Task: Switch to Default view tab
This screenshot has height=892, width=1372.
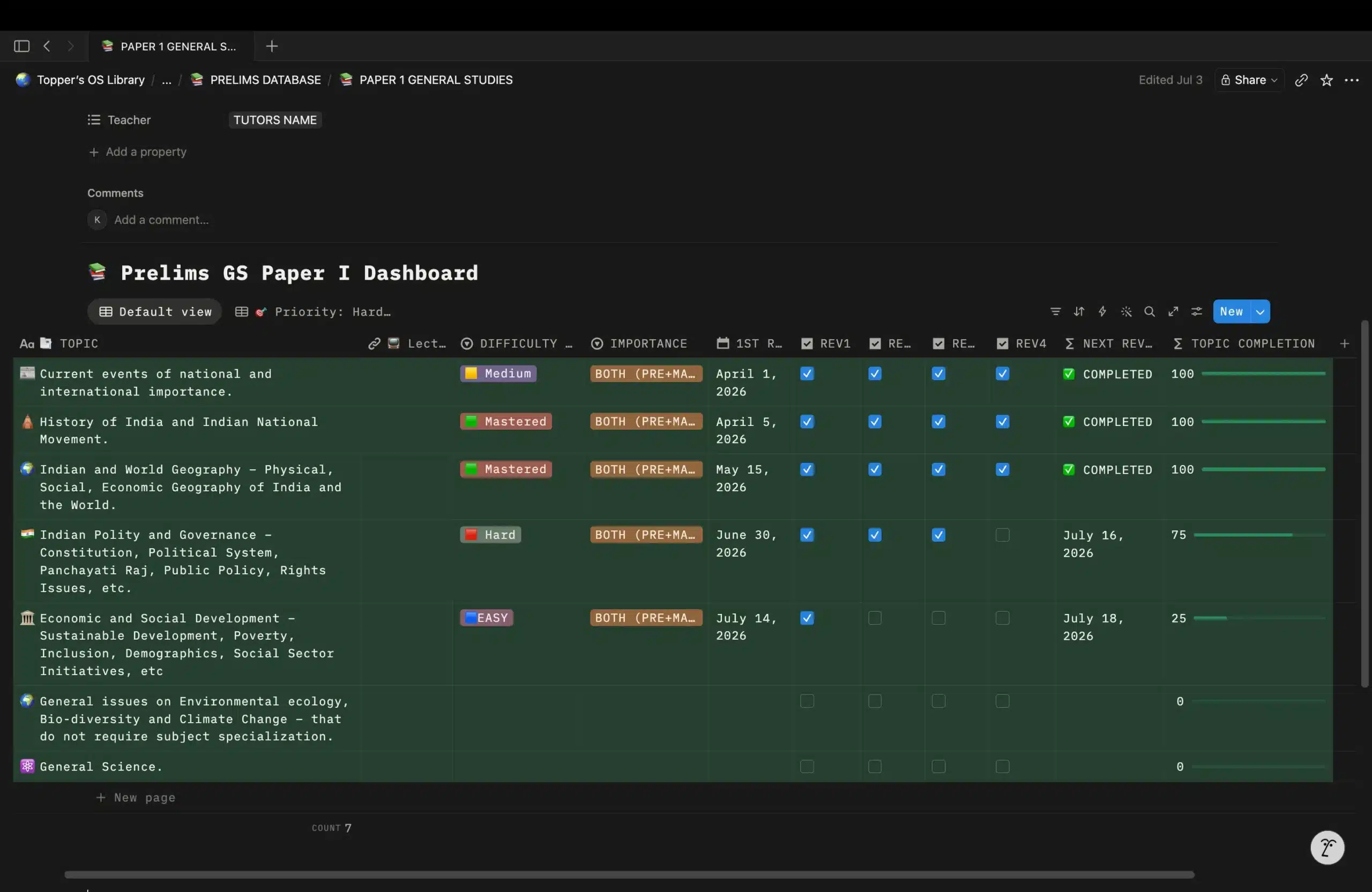Action: pyautogui.click(x=155, y=312)
